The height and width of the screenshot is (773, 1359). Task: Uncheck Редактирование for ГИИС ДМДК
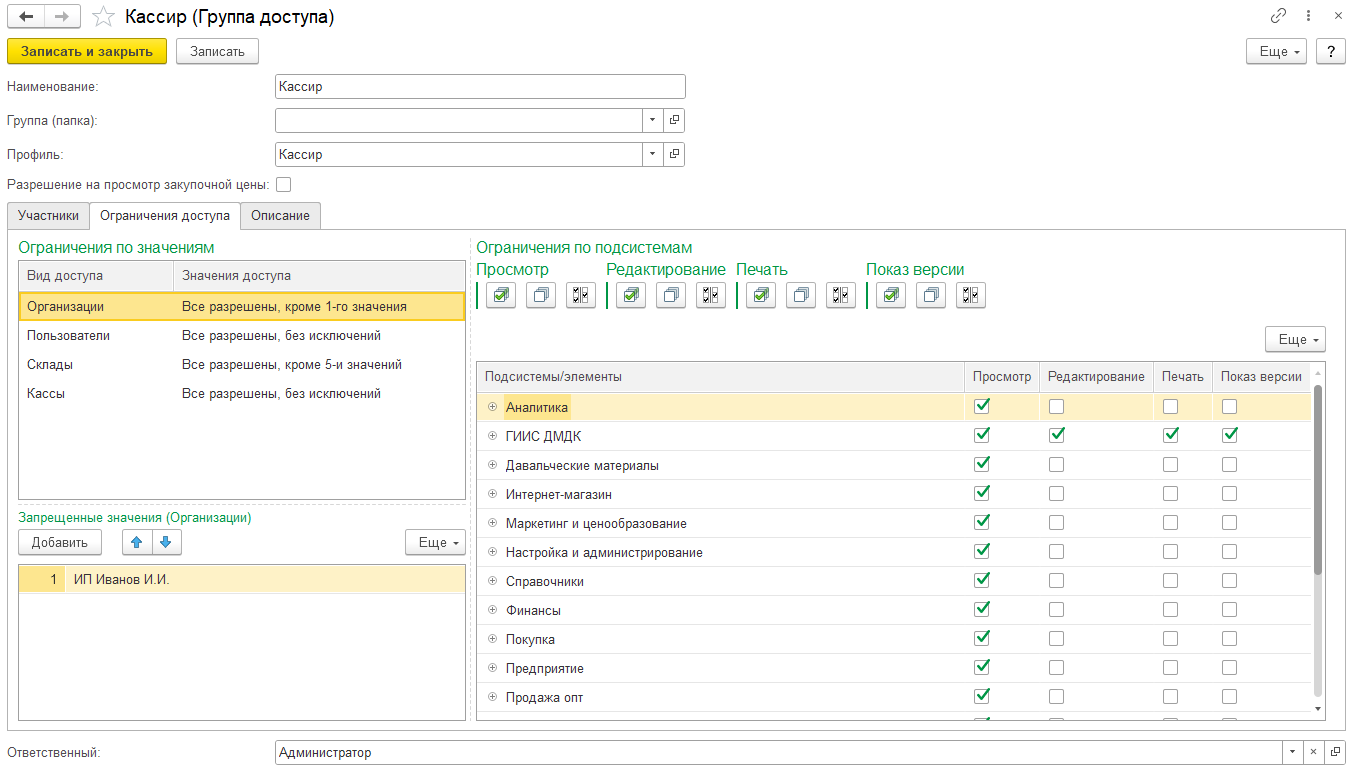pyautogui.click(x=1056, y=435)
